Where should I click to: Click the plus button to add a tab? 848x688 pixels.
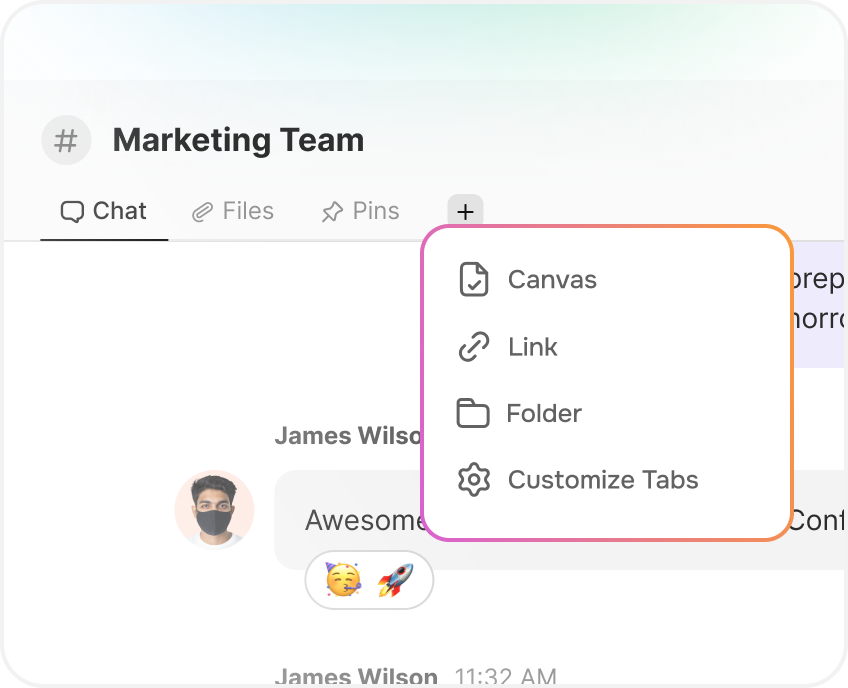(465, 211)
